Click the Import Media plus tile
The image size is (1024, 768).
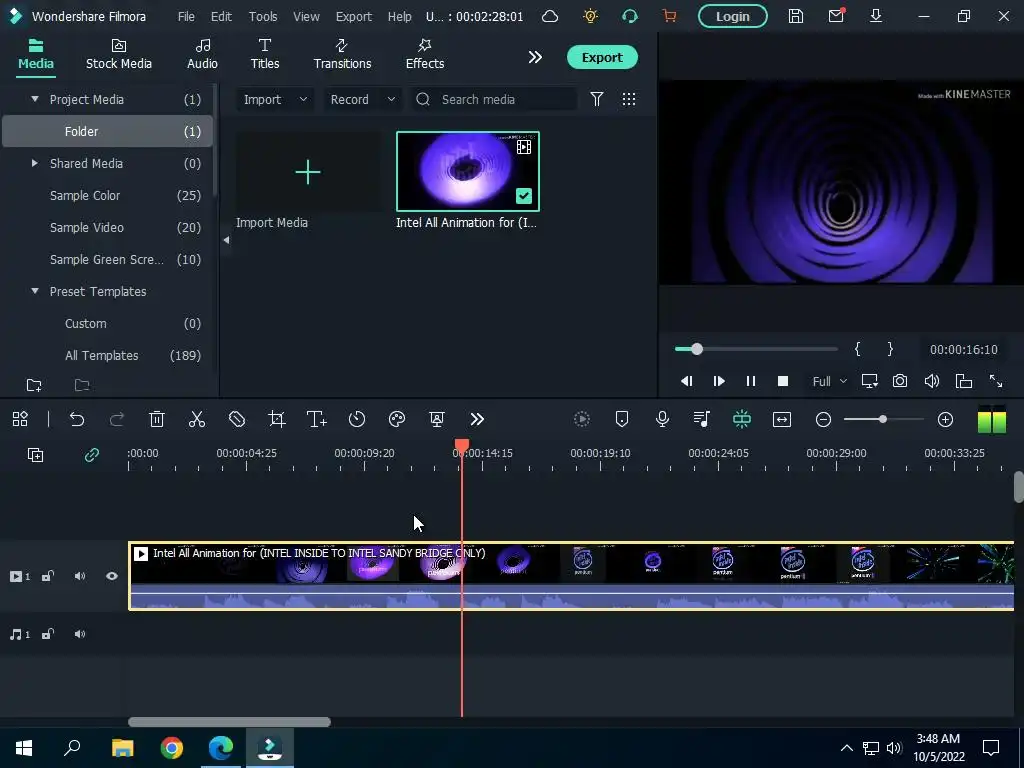pyautogui.click(x=308, y=172)
